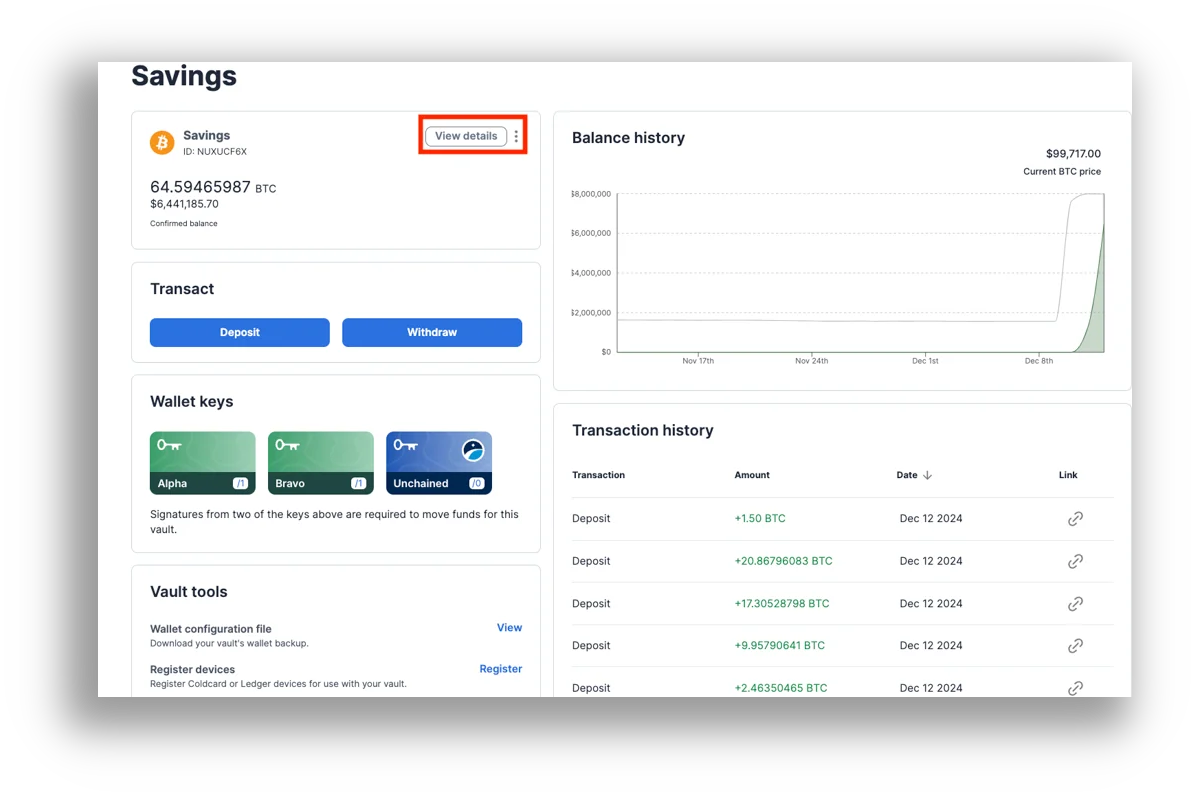Image resolution: width=1194 pixels, height=795 pixels.
Task: Open link icon for +20.86796083 BTC deposit
Action: pyautogui.click(x=1075, y=561)
